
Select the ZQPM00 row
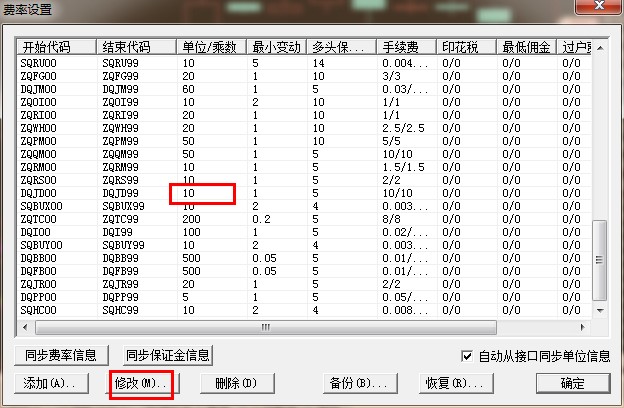(x=304, y=141)
